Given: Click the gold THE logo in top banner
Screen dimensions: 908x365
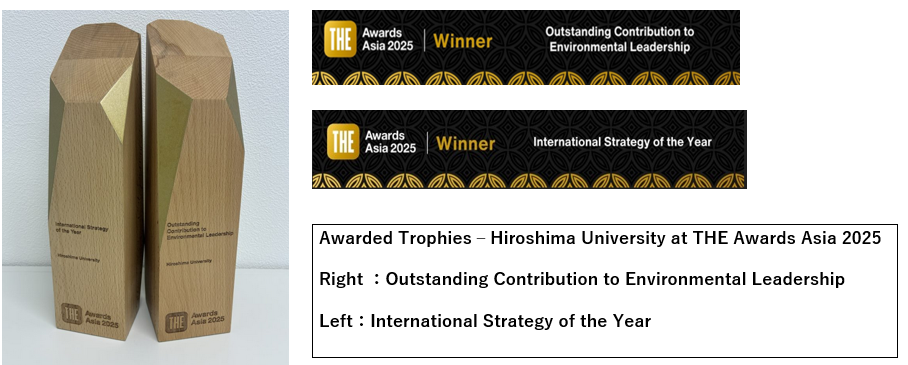Looking at the screenshot, I should click(340, 39).
